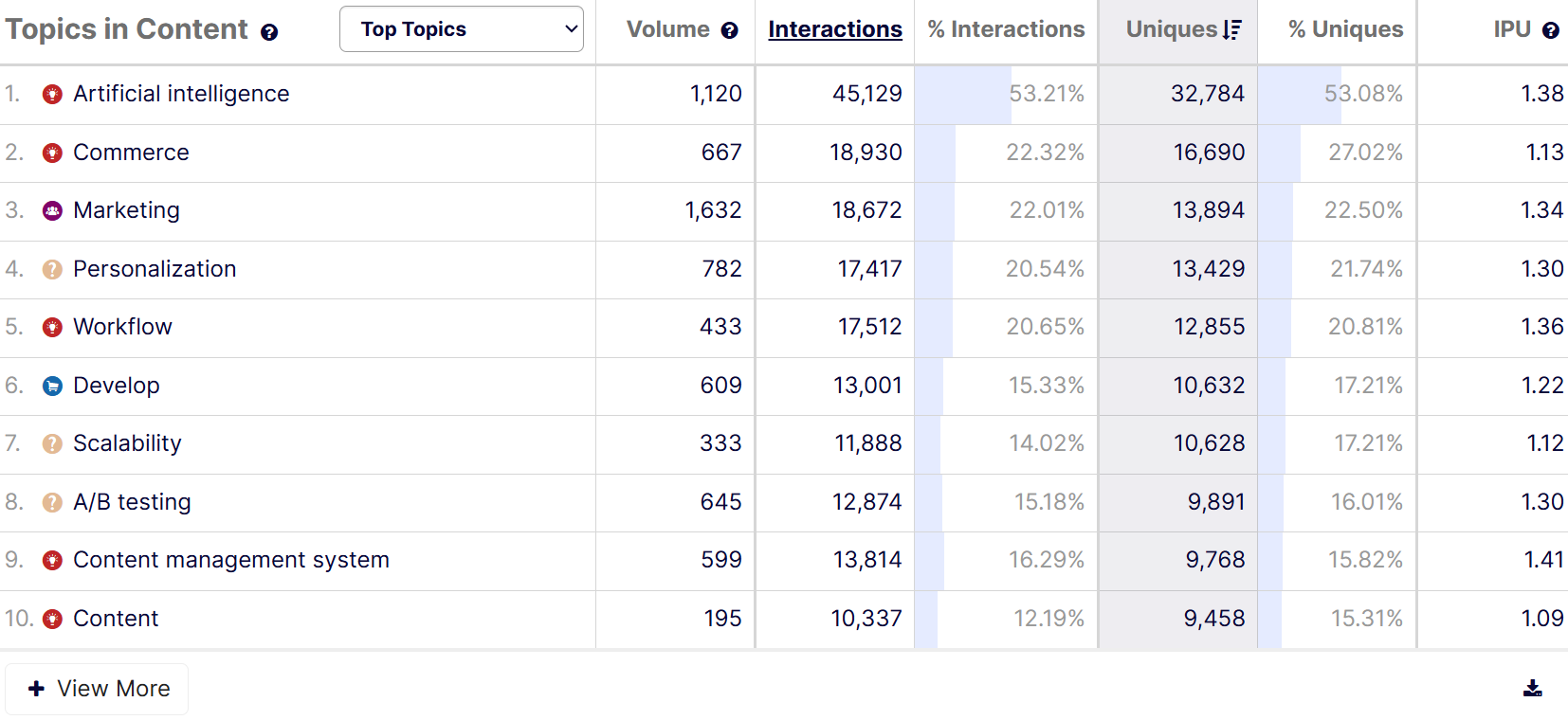Open the Top Topics dropdown
The width and height of the screenshot is (1568, 720).
pyautogui.click(x=462, y=29)
